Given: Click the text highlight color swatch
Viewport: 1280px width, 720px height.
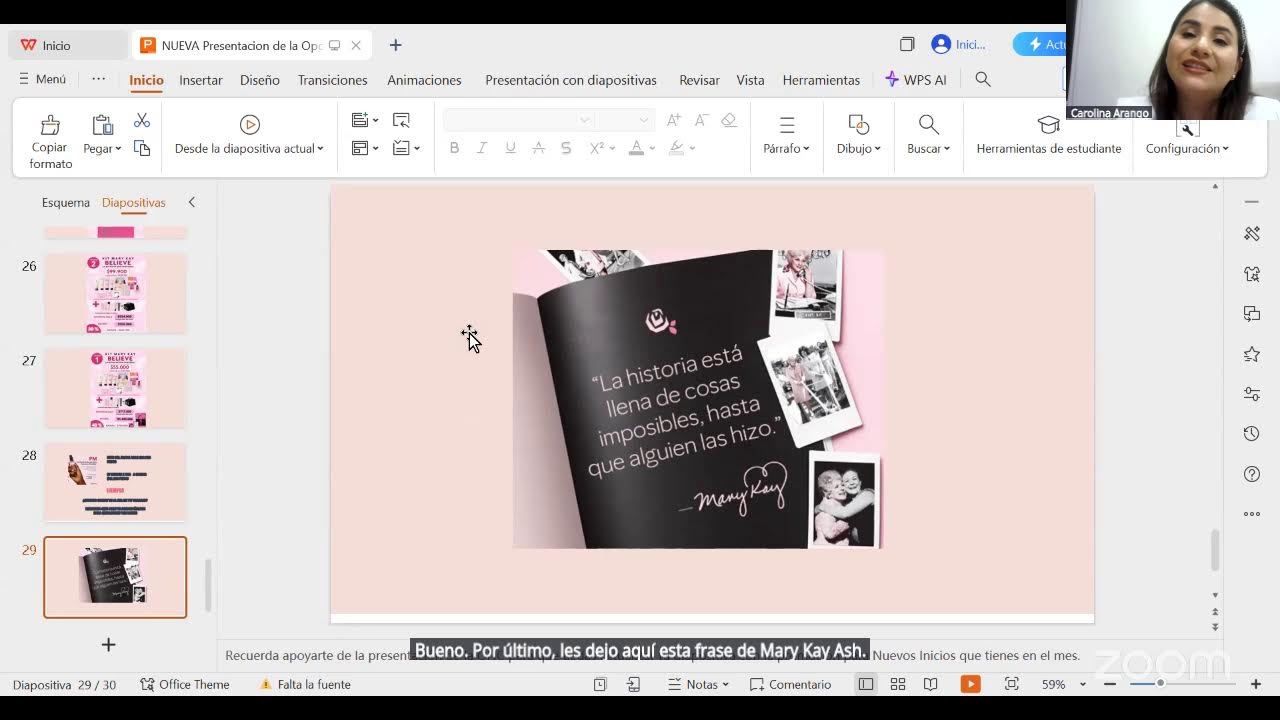Looking at the screenshot, I should [676, 148].
